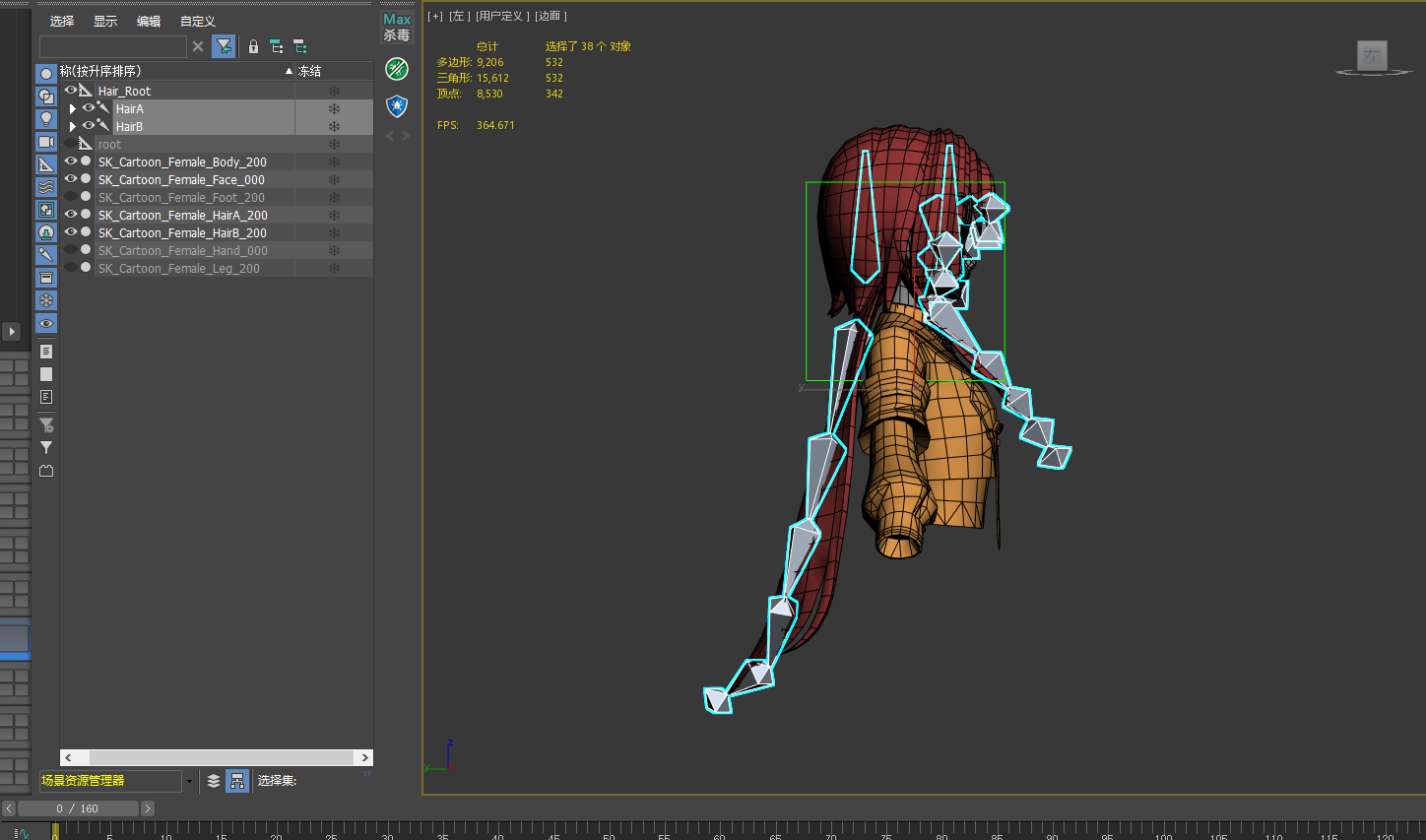The width and height of the screenshot is (1426, 840).
Task: Open the viewport [左] view menu
Action: (458, 16)
